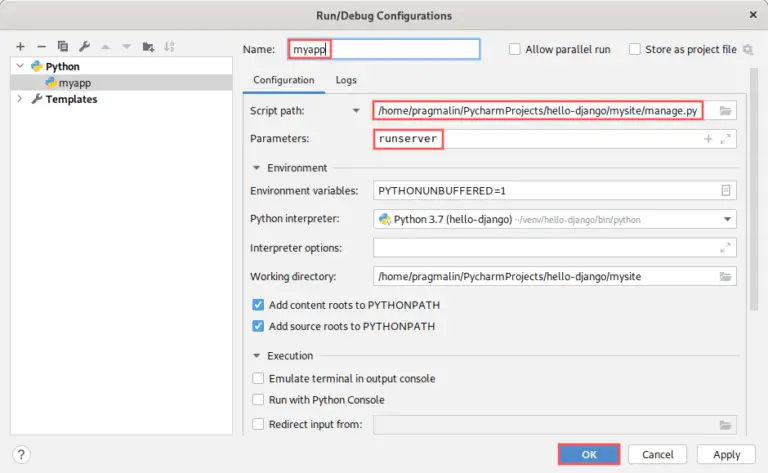768x473 pixels.
Task: Move configuration down with the down arrow
Action: point(126,47)
